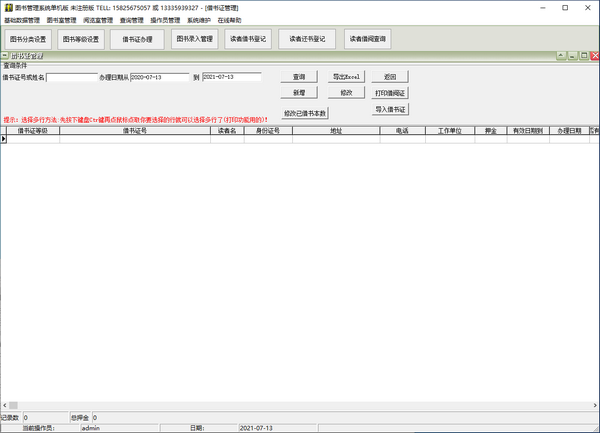Image resolution: width=600 pixels, height=433 pixels.
Task: Click the 总押金 value field
Action: pyautogui.click(x=344, y=418)
